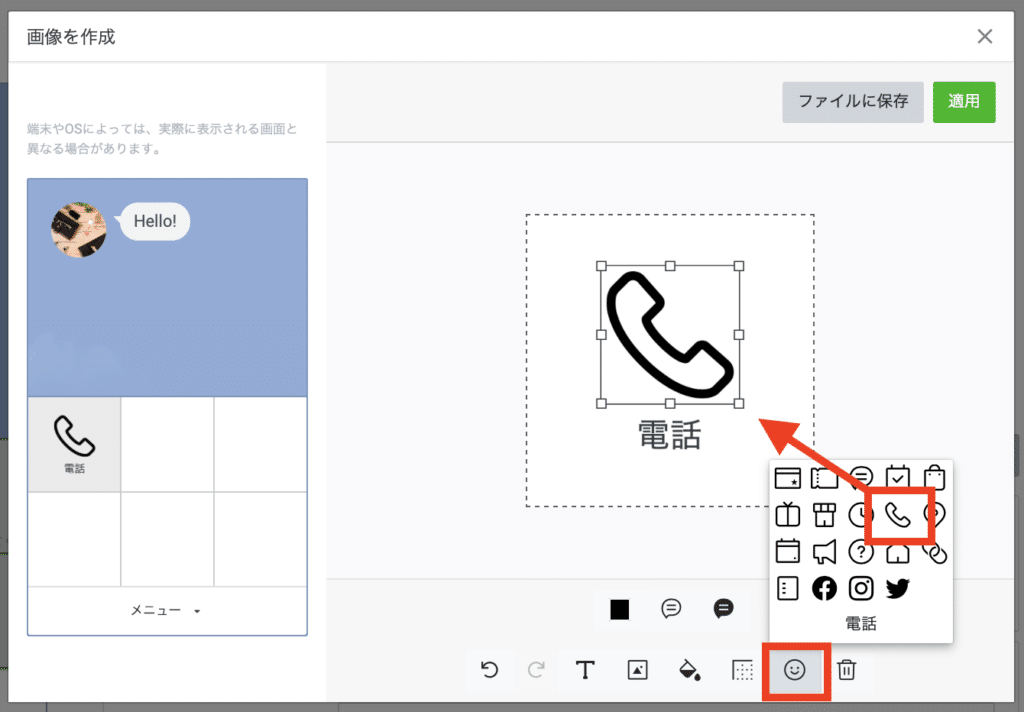
Task: Click the grid frame tool on the toolbar
Action: [x=742, y=671]
